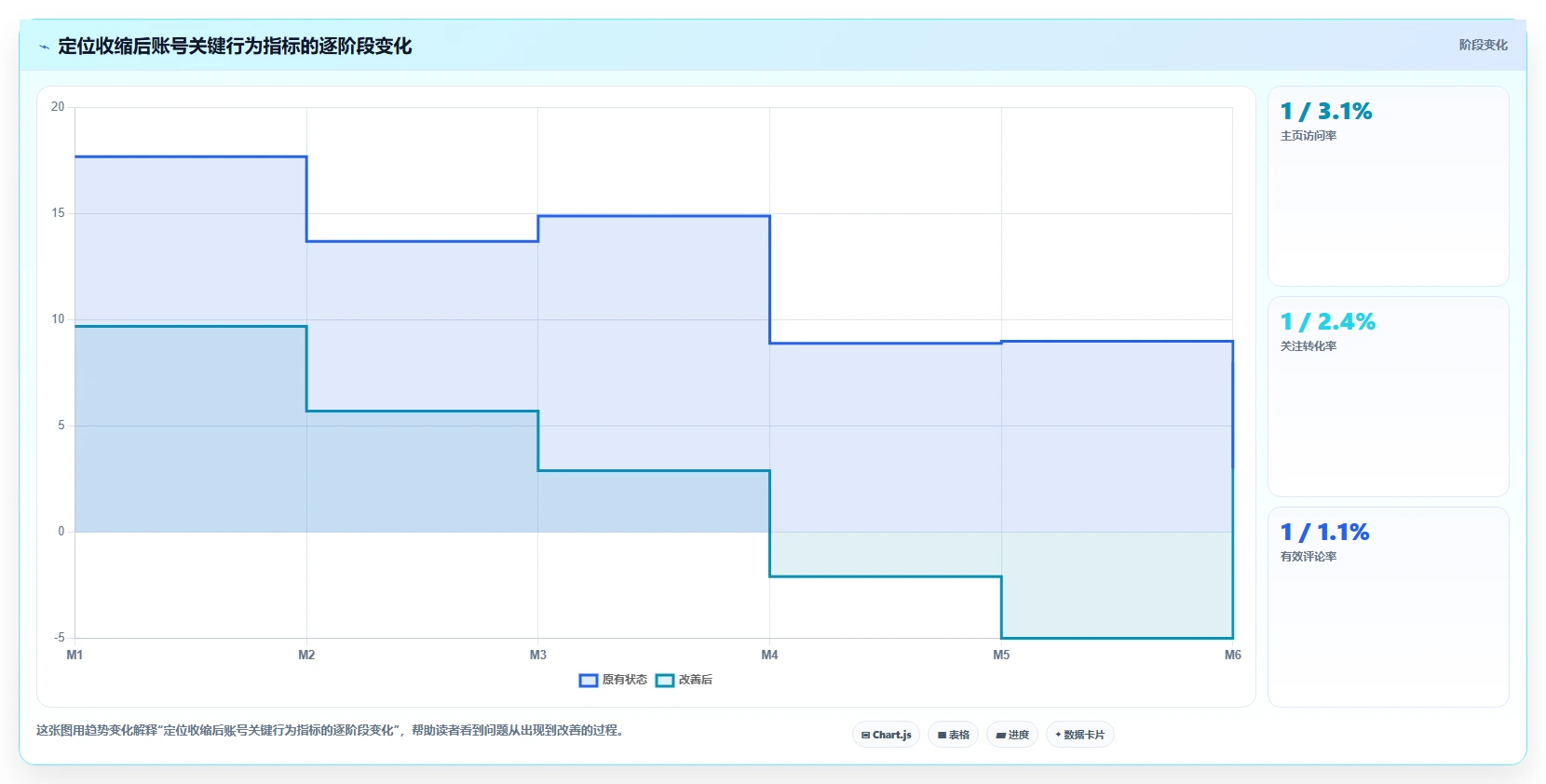Click the M1 x-axis label
This screenshot has height=784, width=1546.
[75, 656]
